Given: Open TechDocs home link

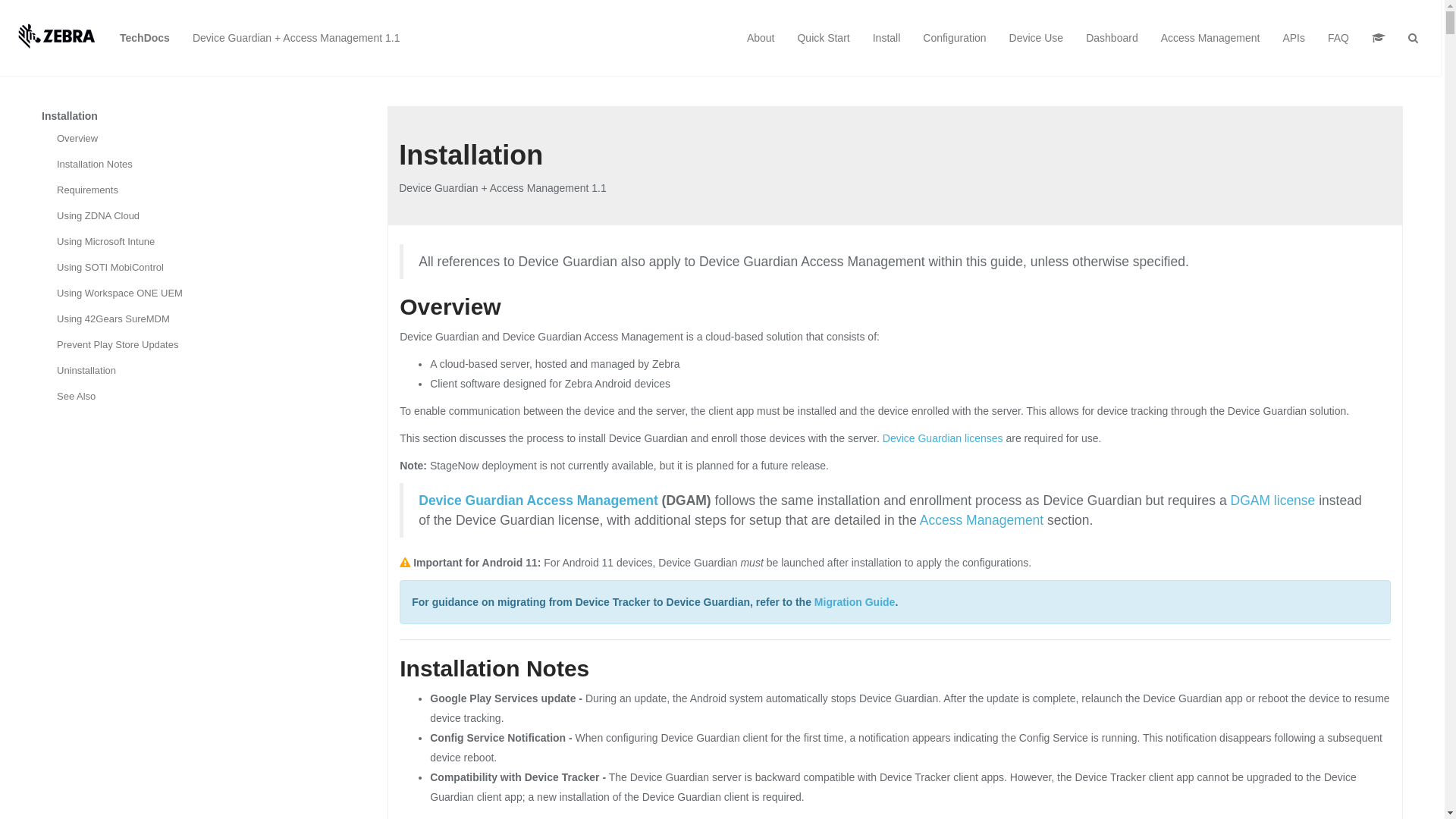Looking at the screenshot, I should 144,38.
